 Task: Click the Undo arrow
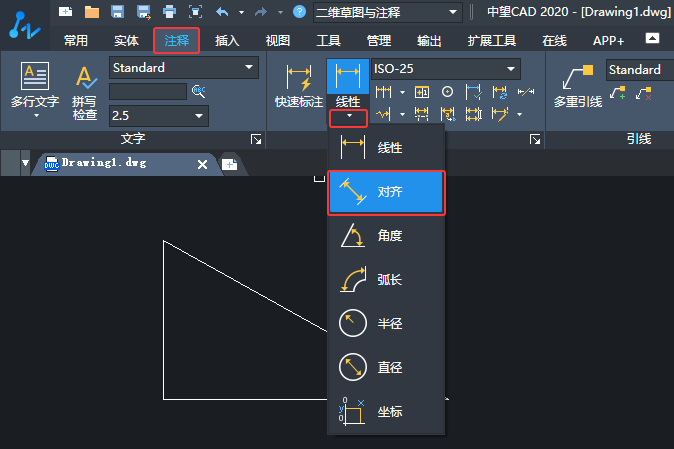click(222, 12)
